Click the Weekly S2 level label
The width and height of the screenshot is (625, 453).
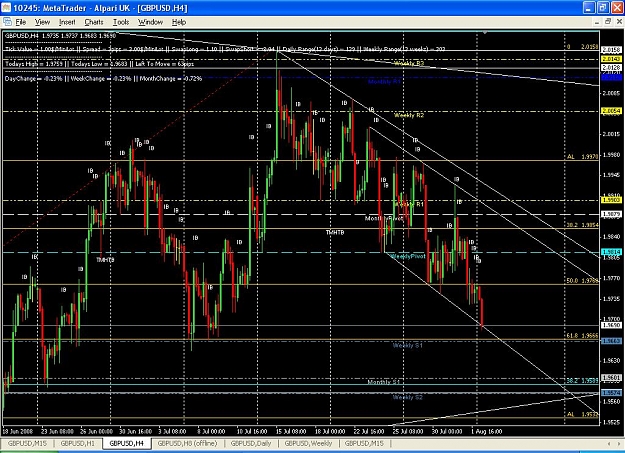click(x=407, y=397)
